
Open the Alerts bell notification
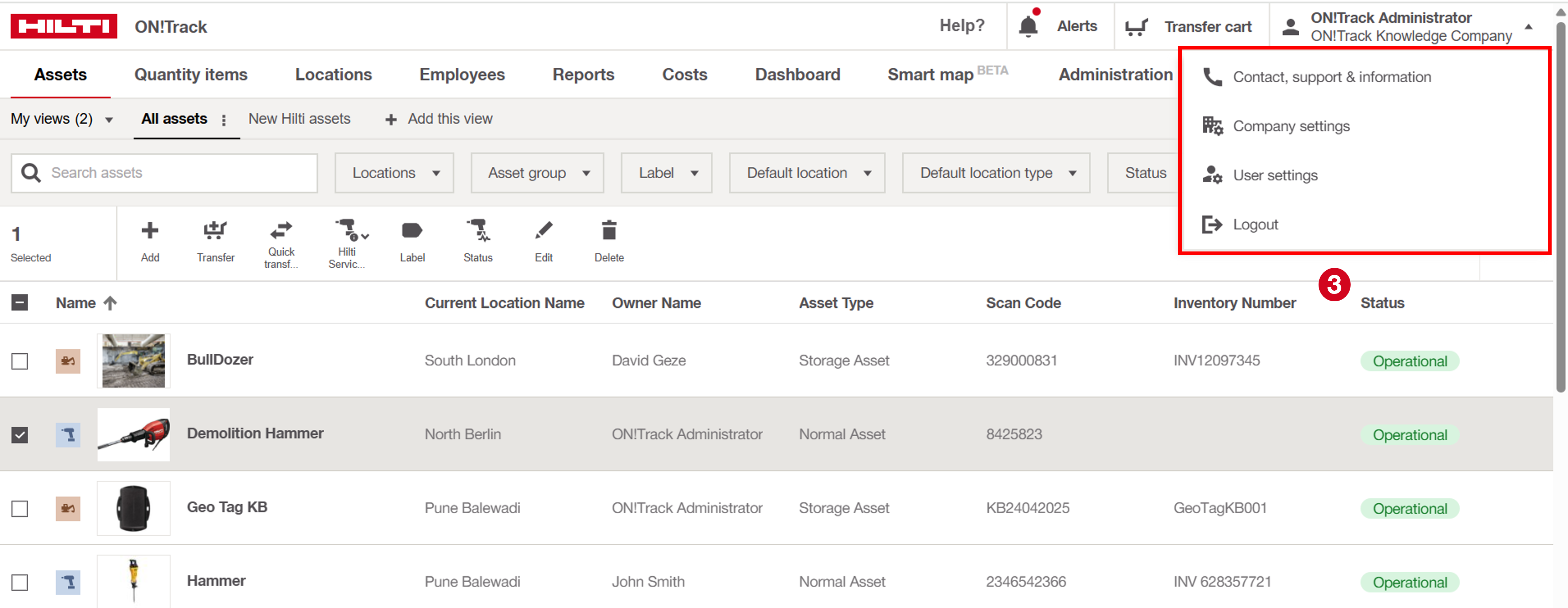point(1029,26)
